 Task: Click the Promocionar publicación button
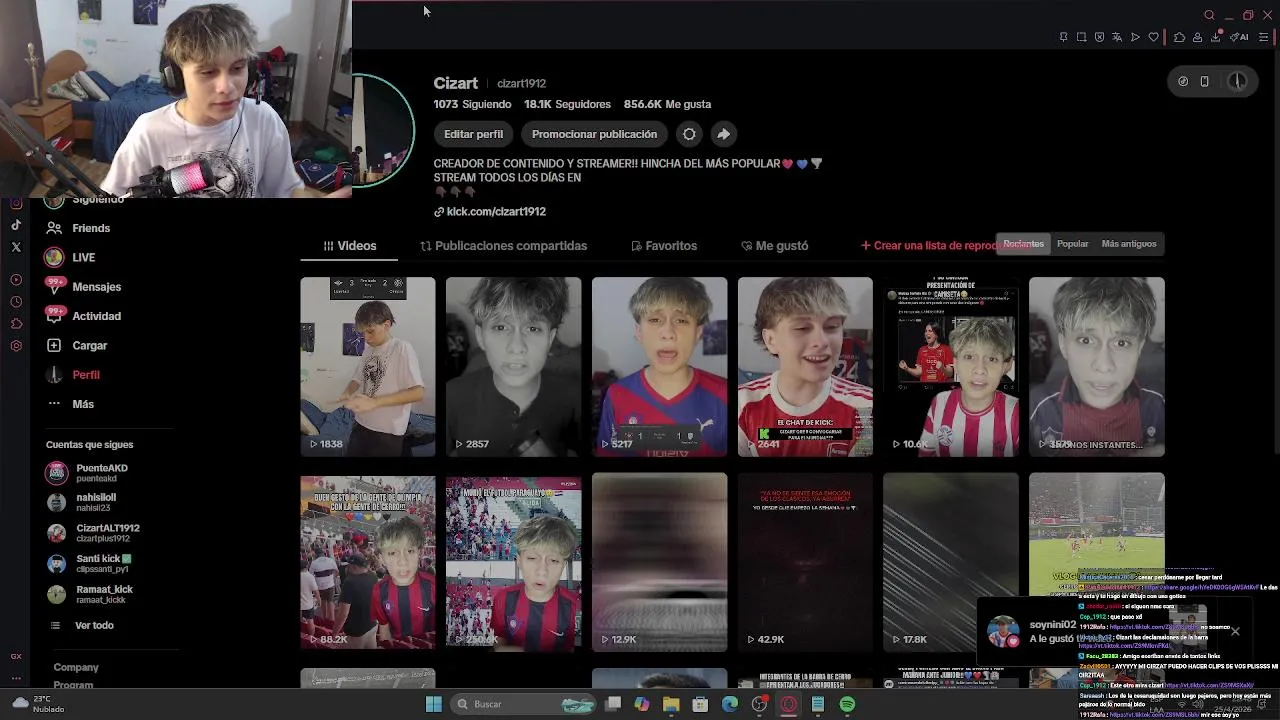(x=594, y=134)
